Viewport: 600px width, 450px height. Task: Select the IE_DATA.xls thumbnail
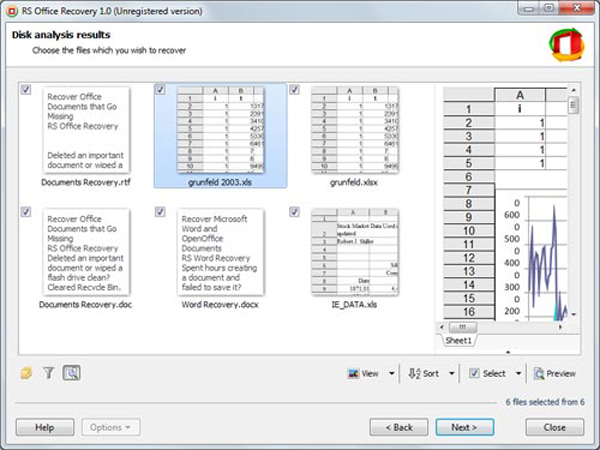355,252
